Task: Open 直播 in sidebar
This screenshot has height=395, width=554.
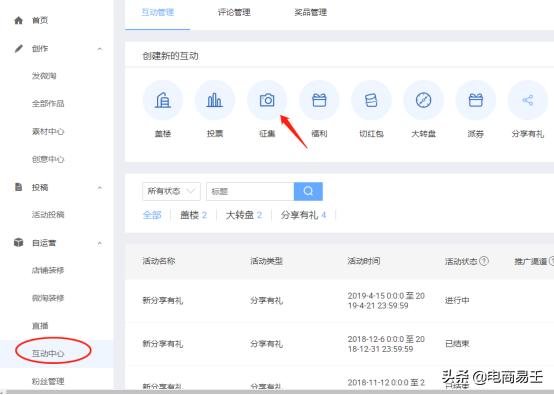Action: click(x=40, y=326)
